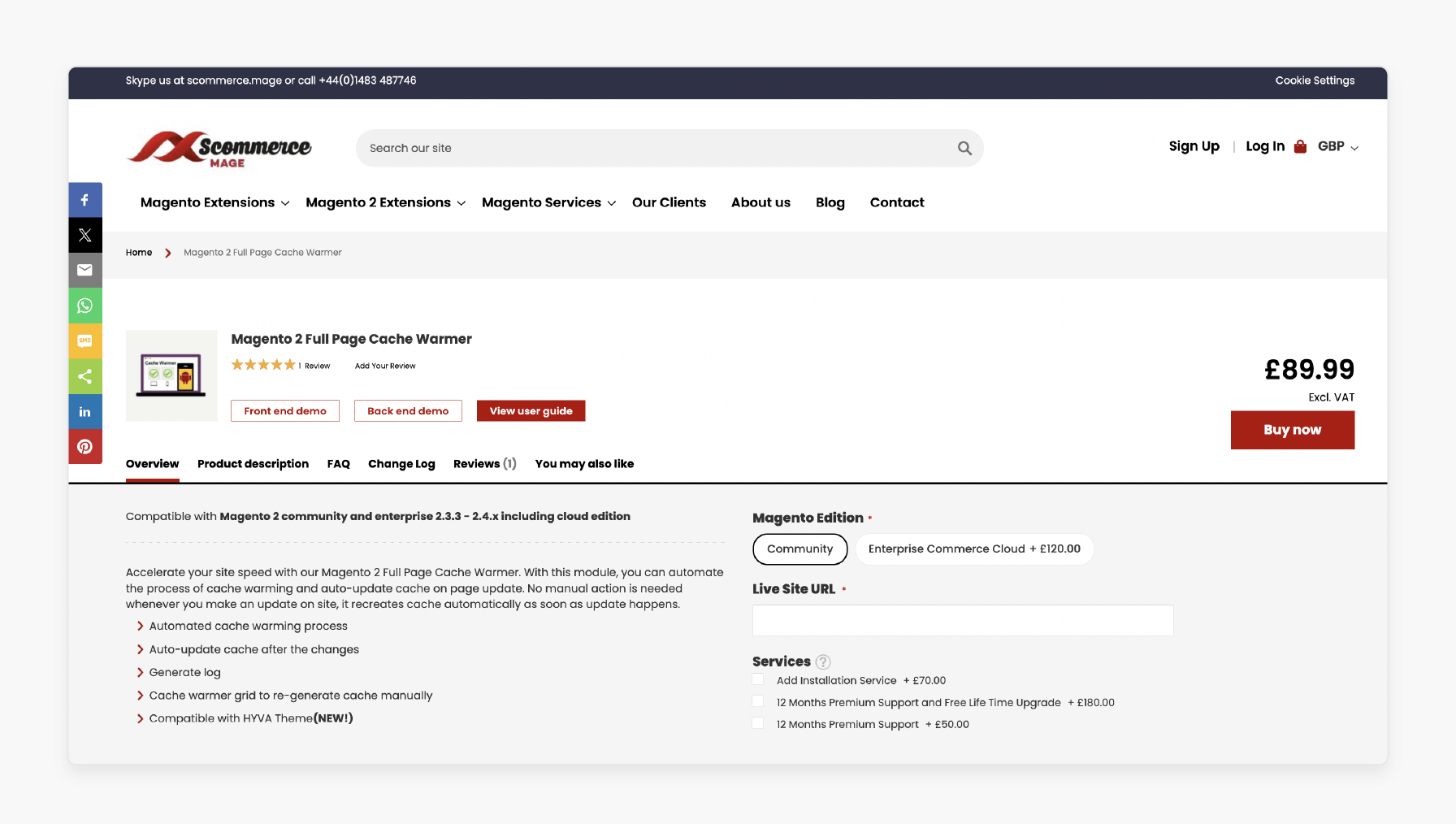Share via WhatsApp sidebar icon

click(84, 306)
